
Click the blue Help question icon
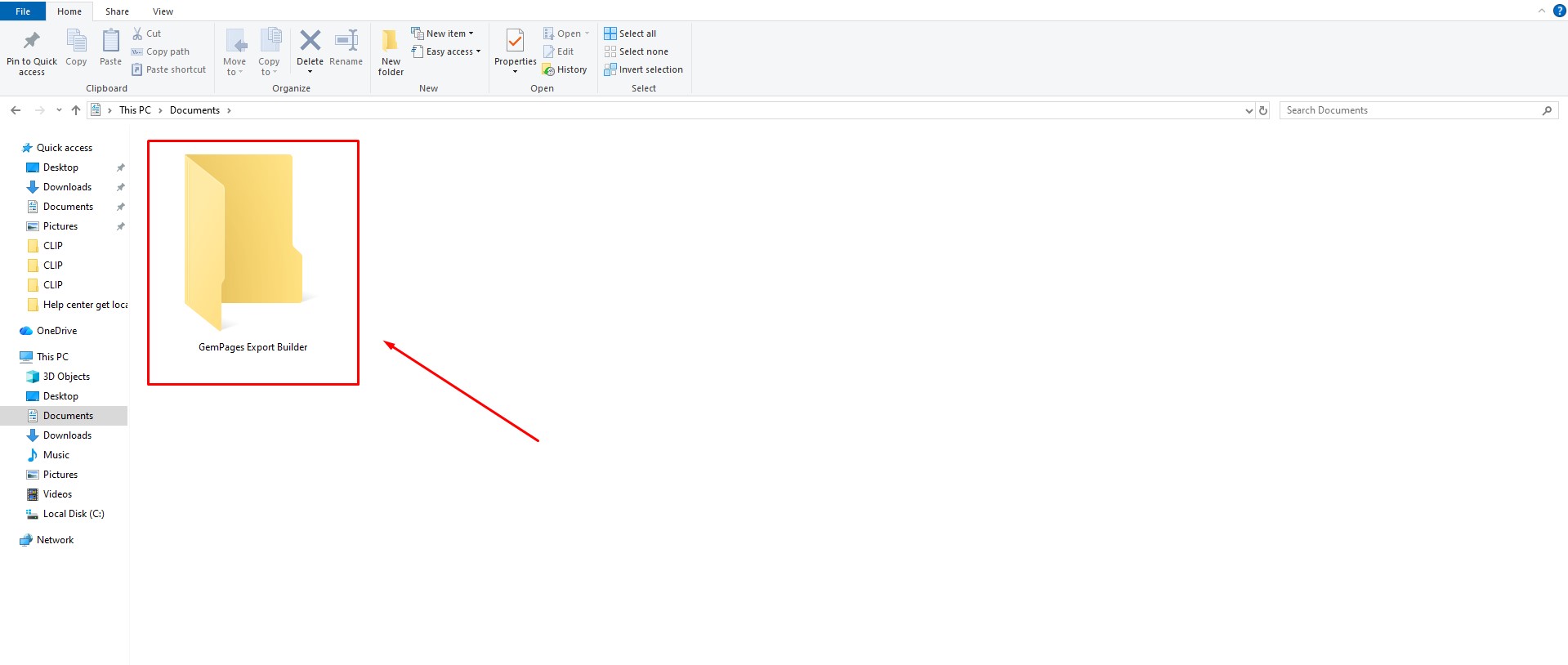click(1559, 11)
